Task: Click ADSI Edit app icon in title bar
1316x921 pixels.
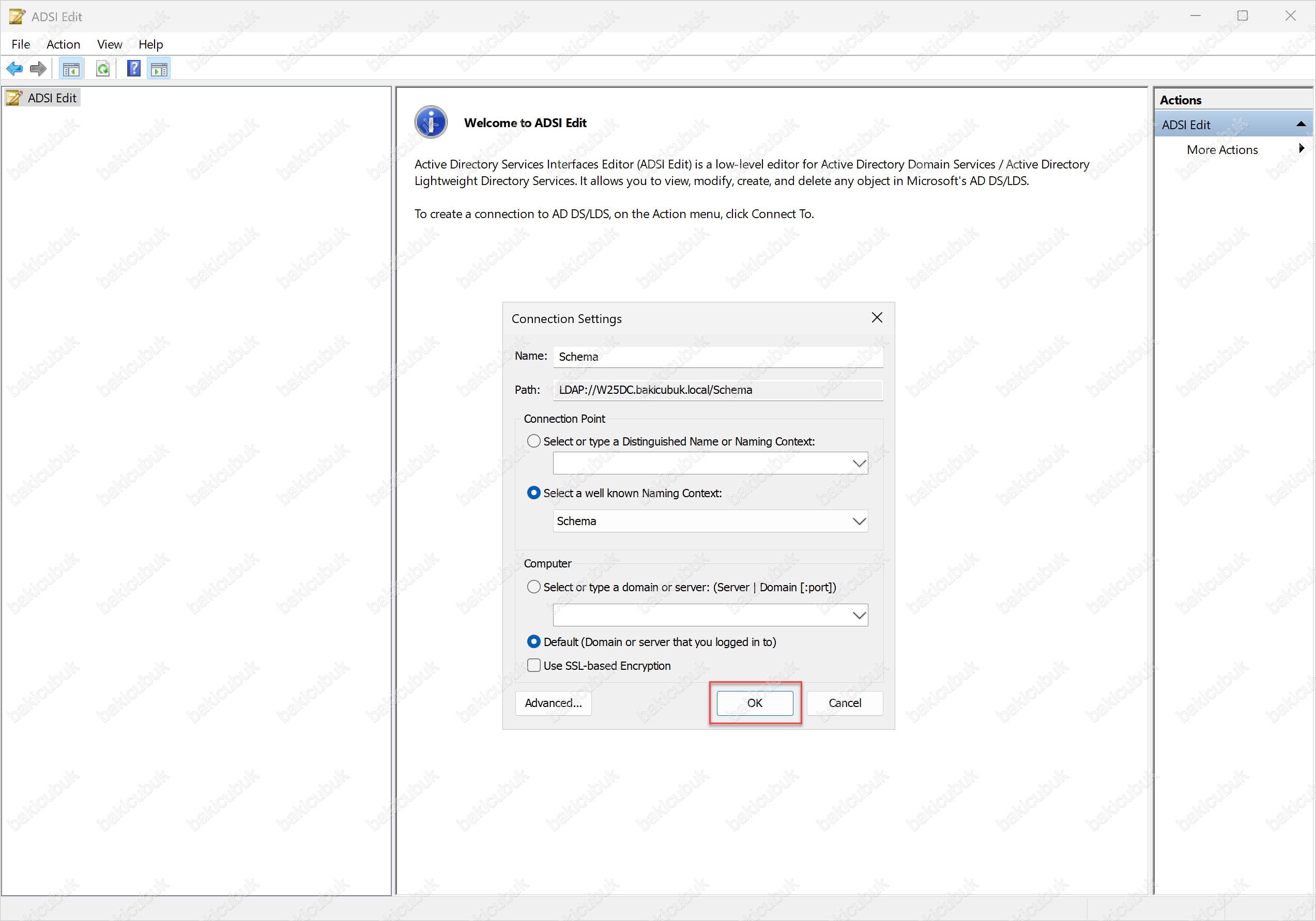Action: (17, 16)
